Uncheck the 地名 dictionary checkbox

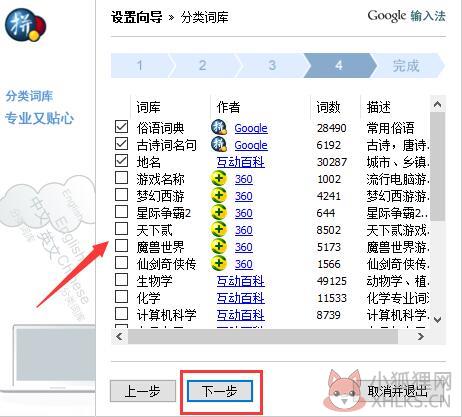tap(121, 161)
